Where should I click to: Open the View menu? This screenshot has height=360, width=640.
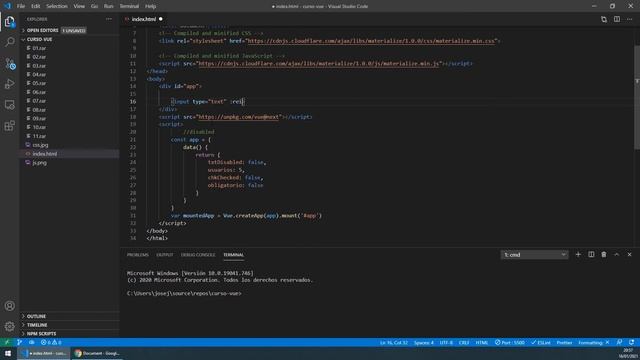click(x=79, y=6)
